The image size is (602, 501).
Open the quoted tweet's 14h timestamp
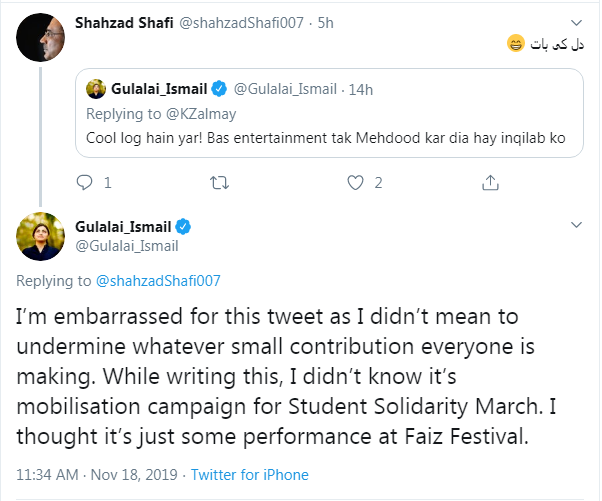point(359,89)
